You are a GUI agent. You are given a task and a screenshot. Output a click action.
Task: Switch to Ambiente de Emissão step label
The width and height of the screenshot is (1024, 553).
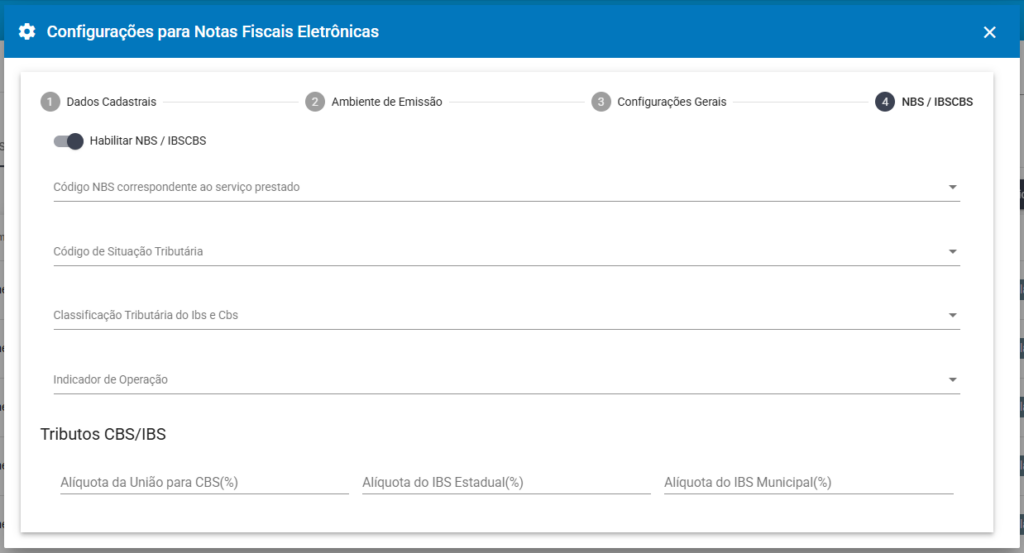coord(388,102)
